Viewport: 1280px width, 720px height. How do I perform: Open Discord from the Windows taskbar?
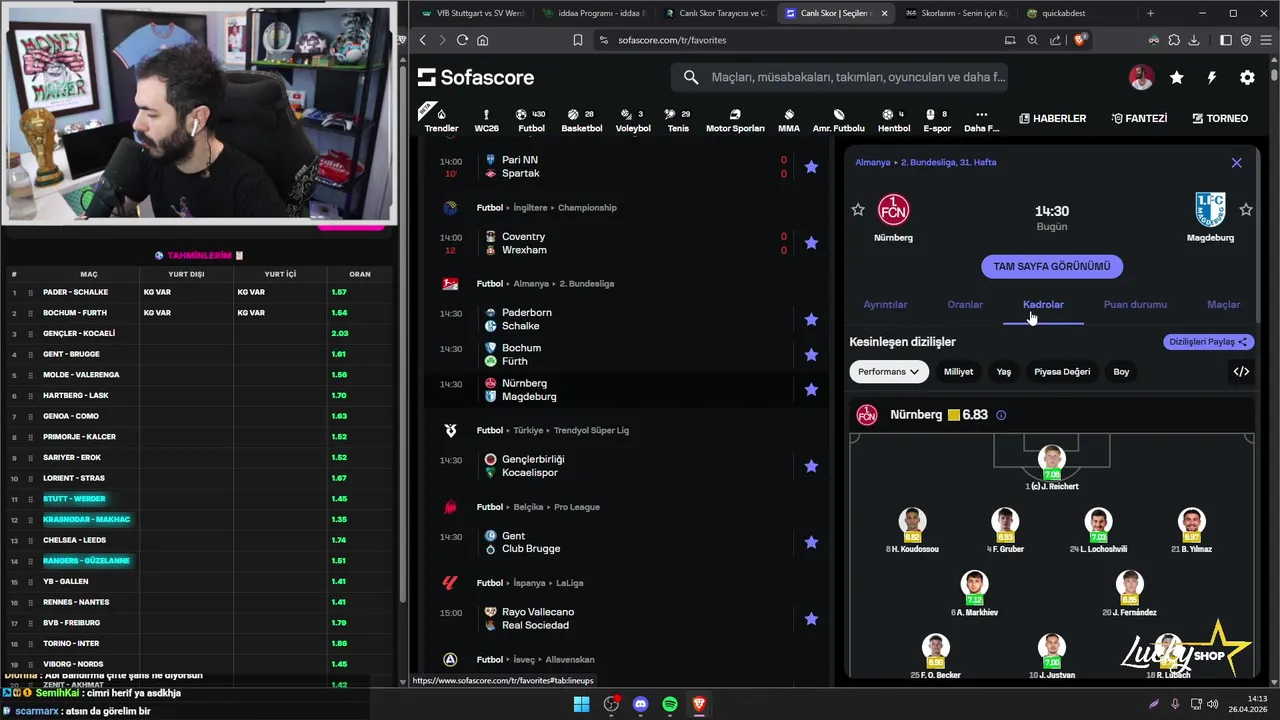(x=641, y=704)
